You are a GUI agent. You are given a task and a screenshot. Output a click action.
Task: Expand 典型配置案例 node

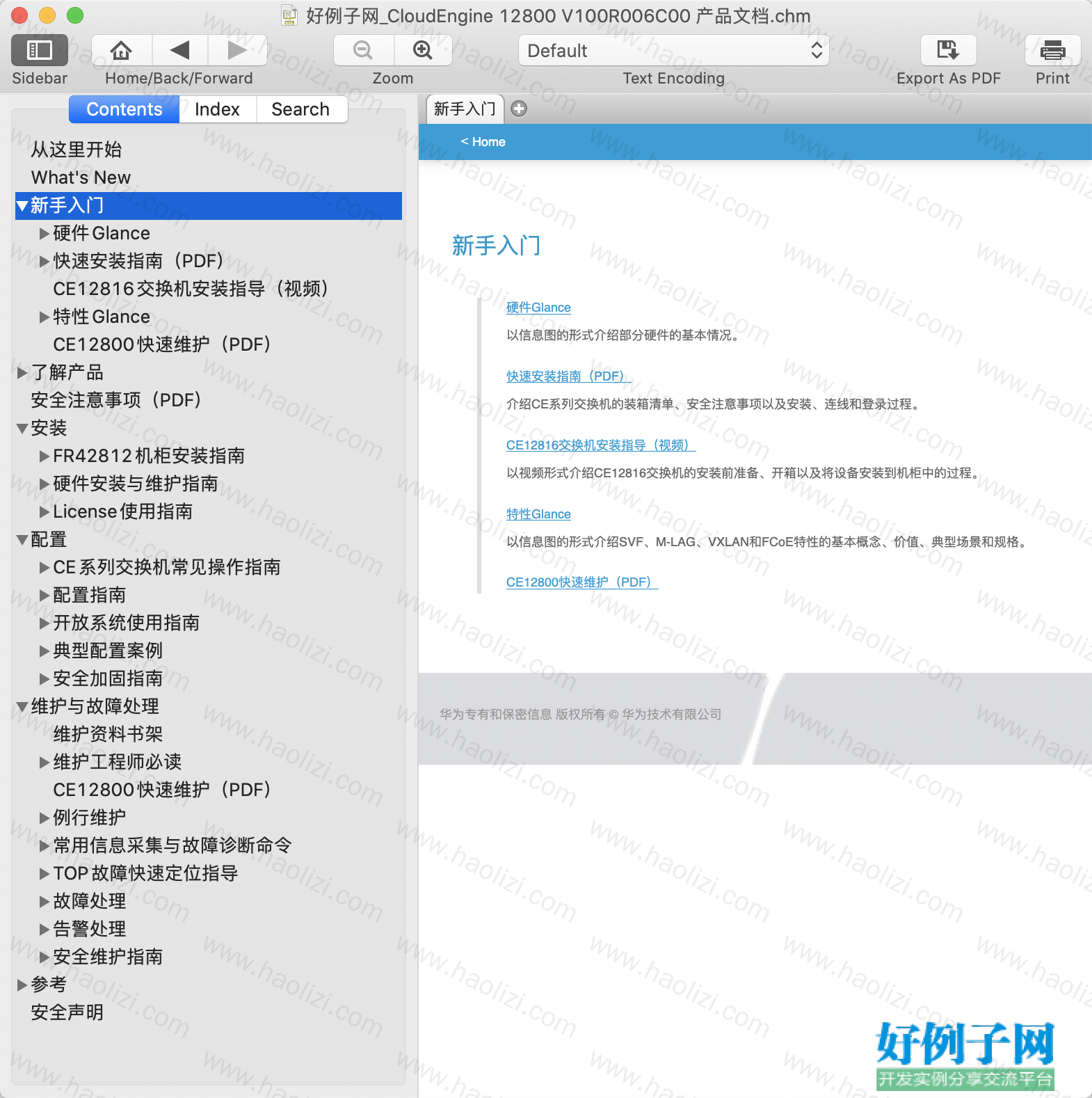pyautogui.click(x=45, y=651)
